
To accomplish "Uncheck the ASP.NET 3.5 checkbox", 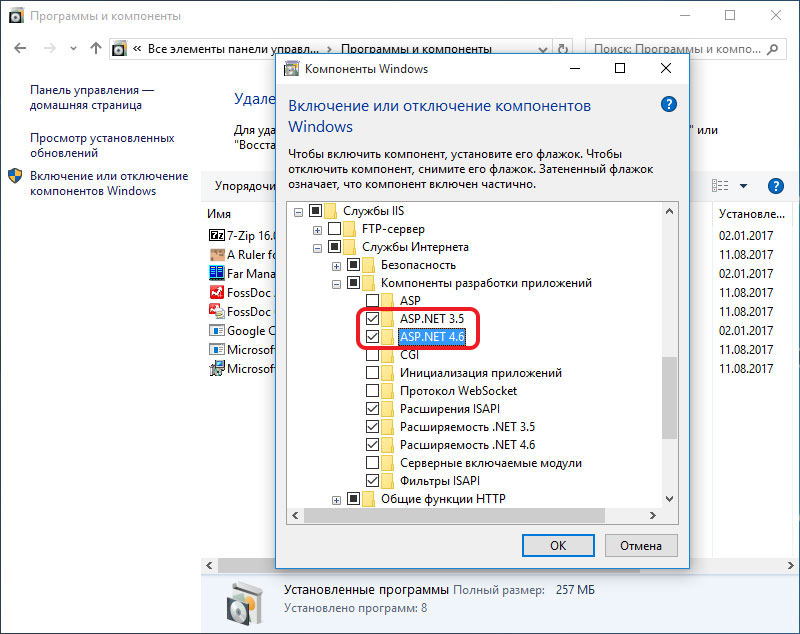I will click(372, 319).
